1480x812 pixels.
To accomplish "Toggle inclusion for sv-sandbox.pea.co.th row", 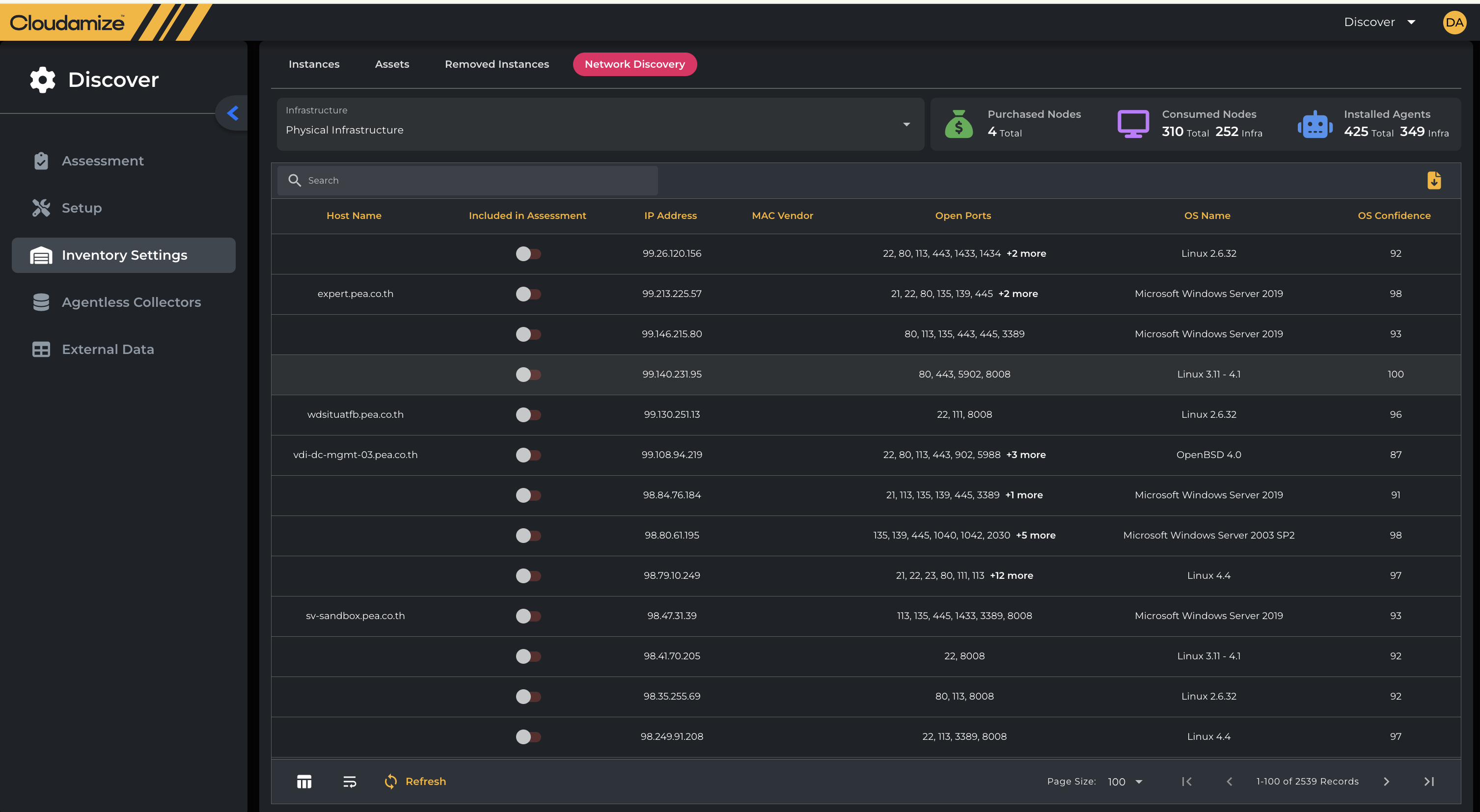I will 528,616.
